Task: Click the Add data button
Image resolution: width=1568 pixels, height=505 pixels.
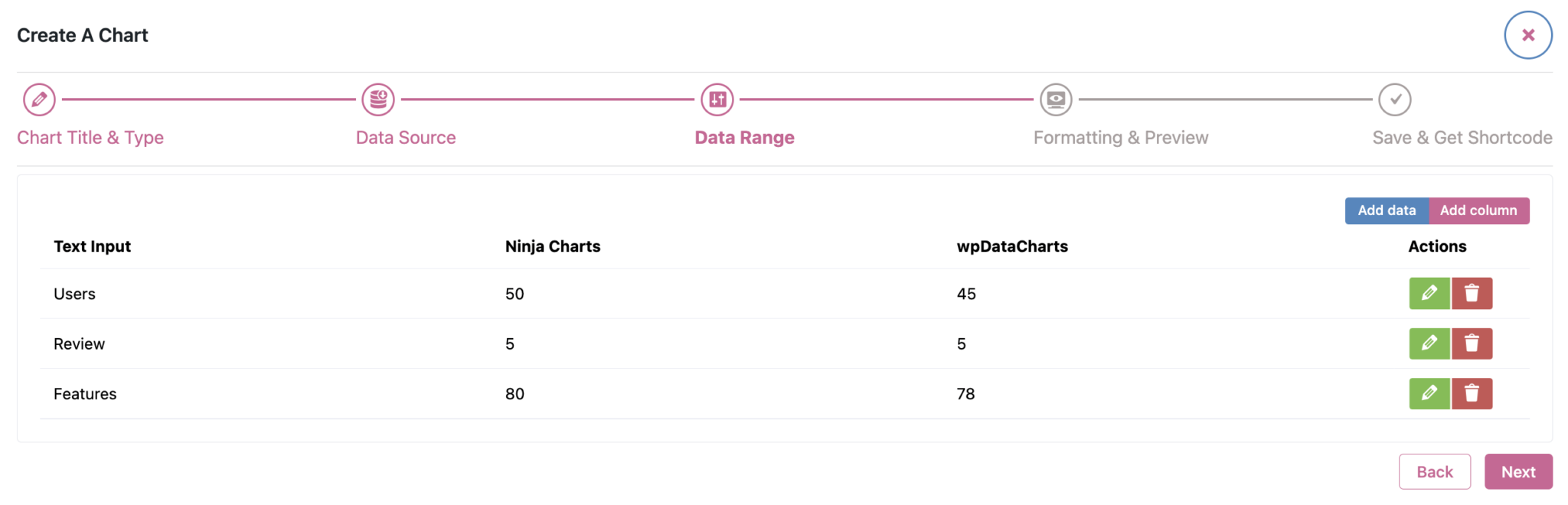Action: click(1386, 210)
